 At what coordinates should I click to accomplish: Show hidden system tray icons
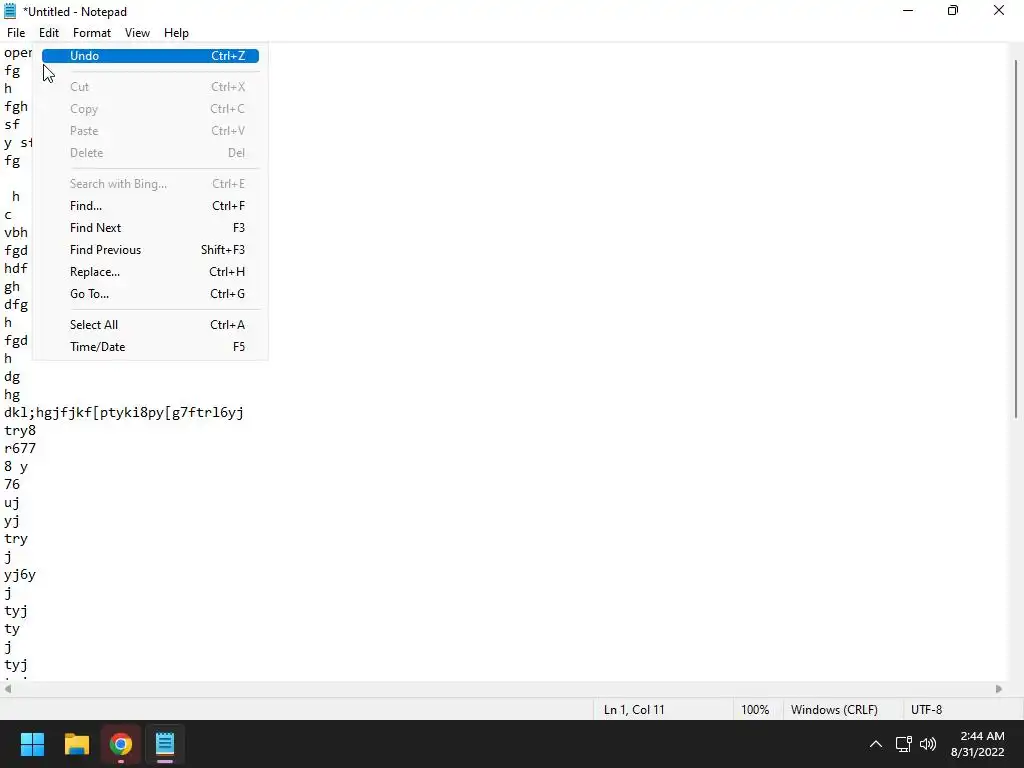[876, 744]
